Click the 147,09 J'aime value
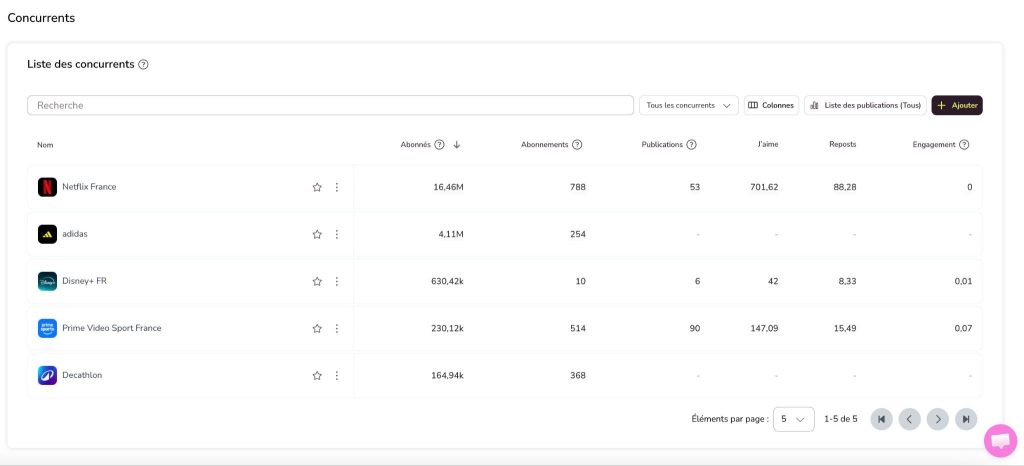 pos(764,328)
